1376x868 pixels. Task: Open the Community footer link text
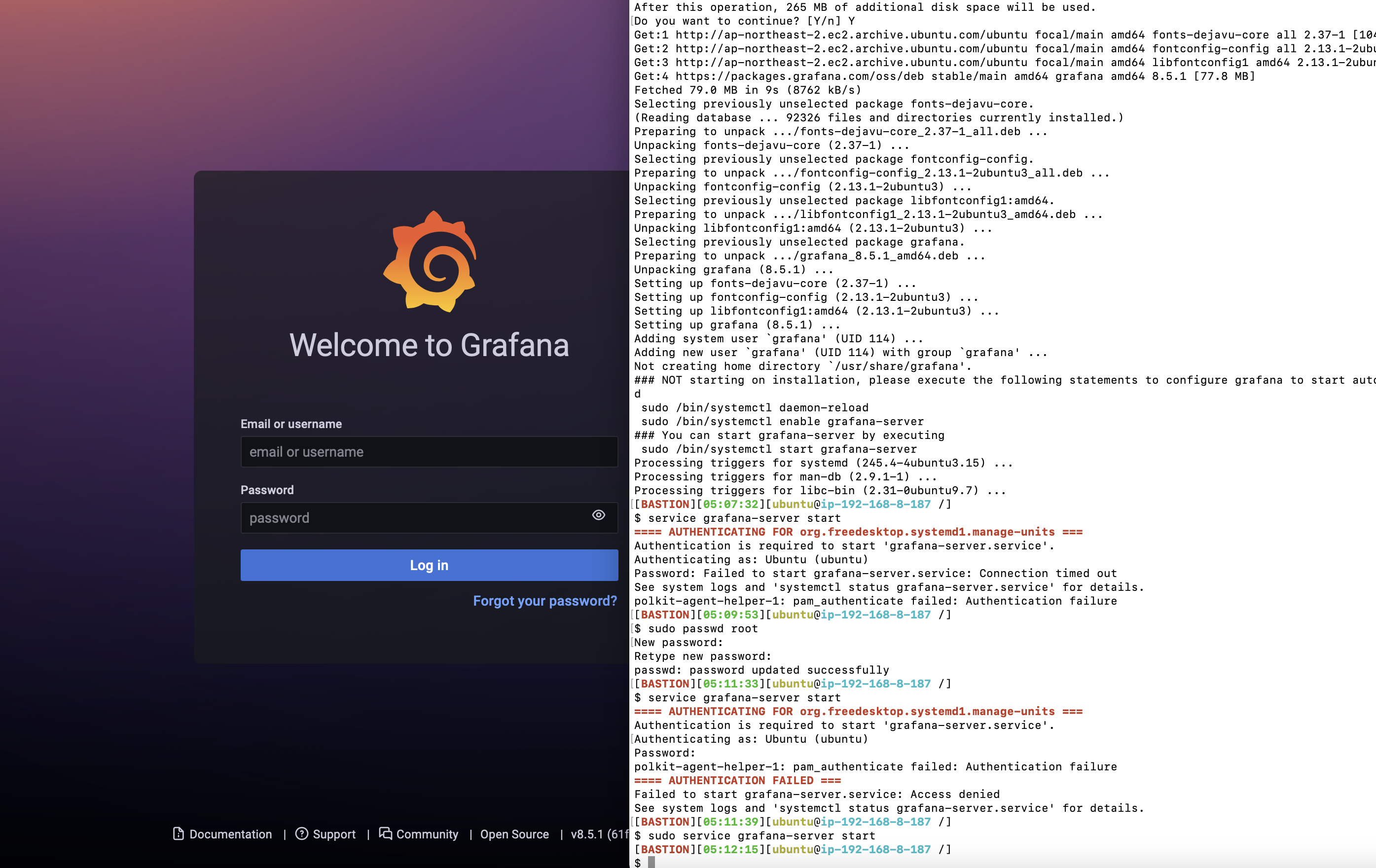click(427, 834)
